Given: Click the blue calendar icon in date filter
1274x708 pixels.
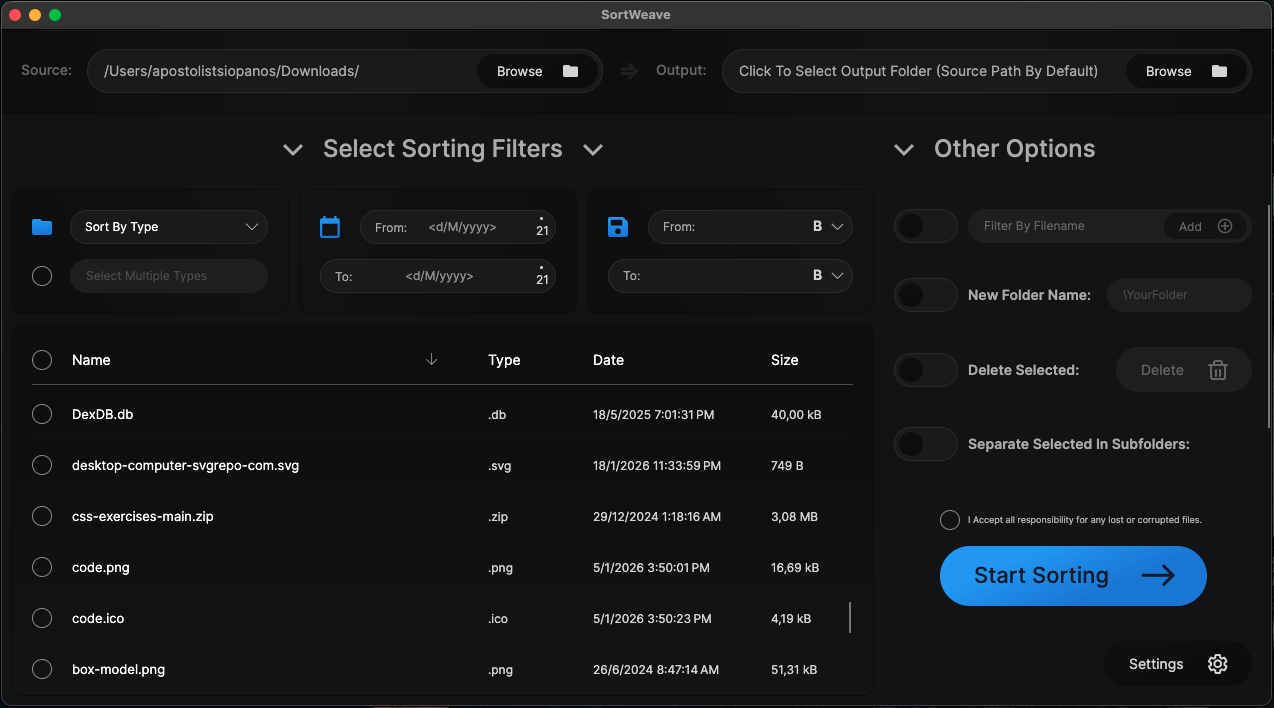Looking at the screenshot, I should pyautogui.click(x=330, y=227).
